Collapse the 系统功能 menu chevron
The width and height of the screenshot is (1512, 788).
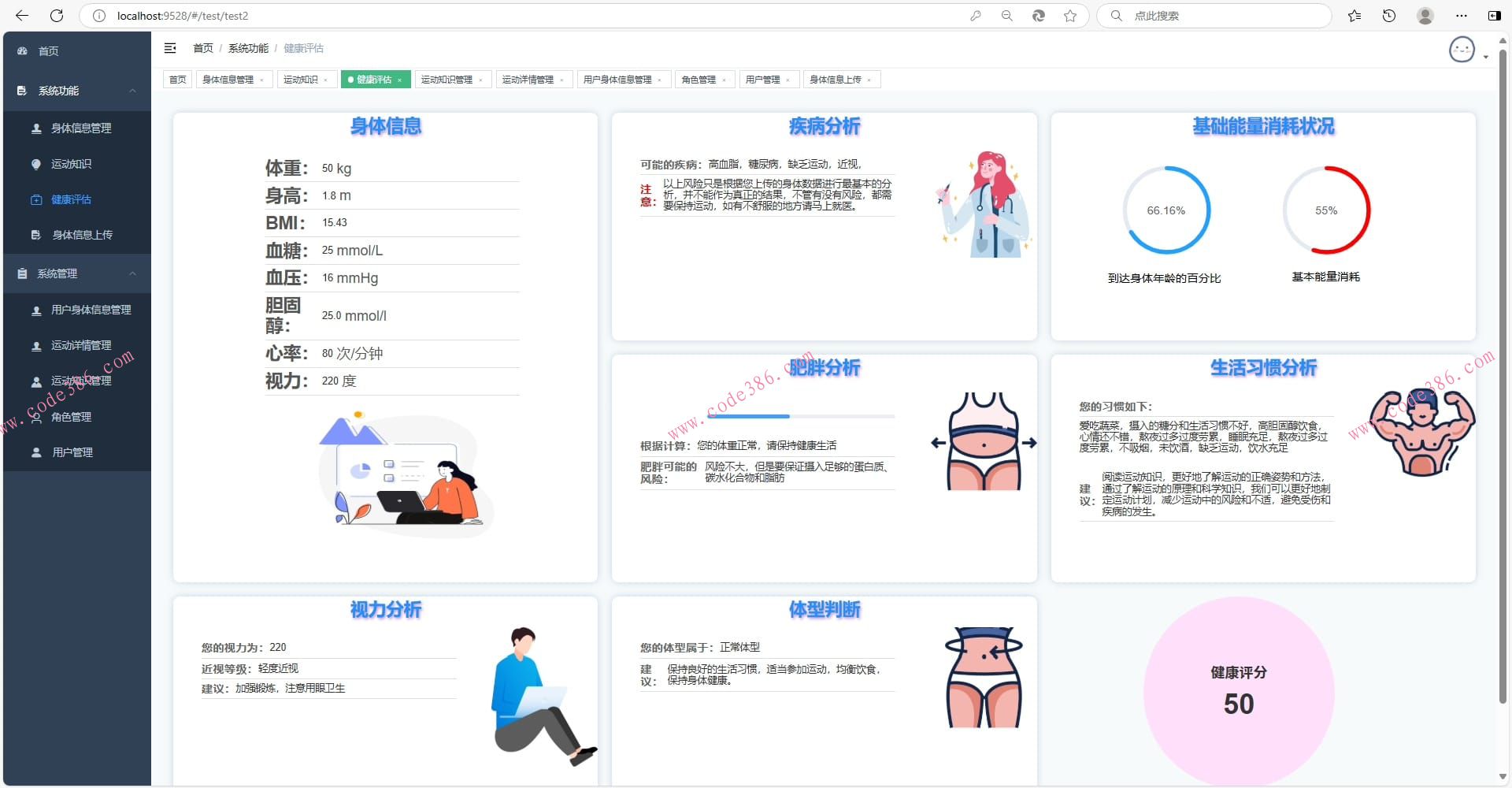pyautogui.click(x=132, y=91)
